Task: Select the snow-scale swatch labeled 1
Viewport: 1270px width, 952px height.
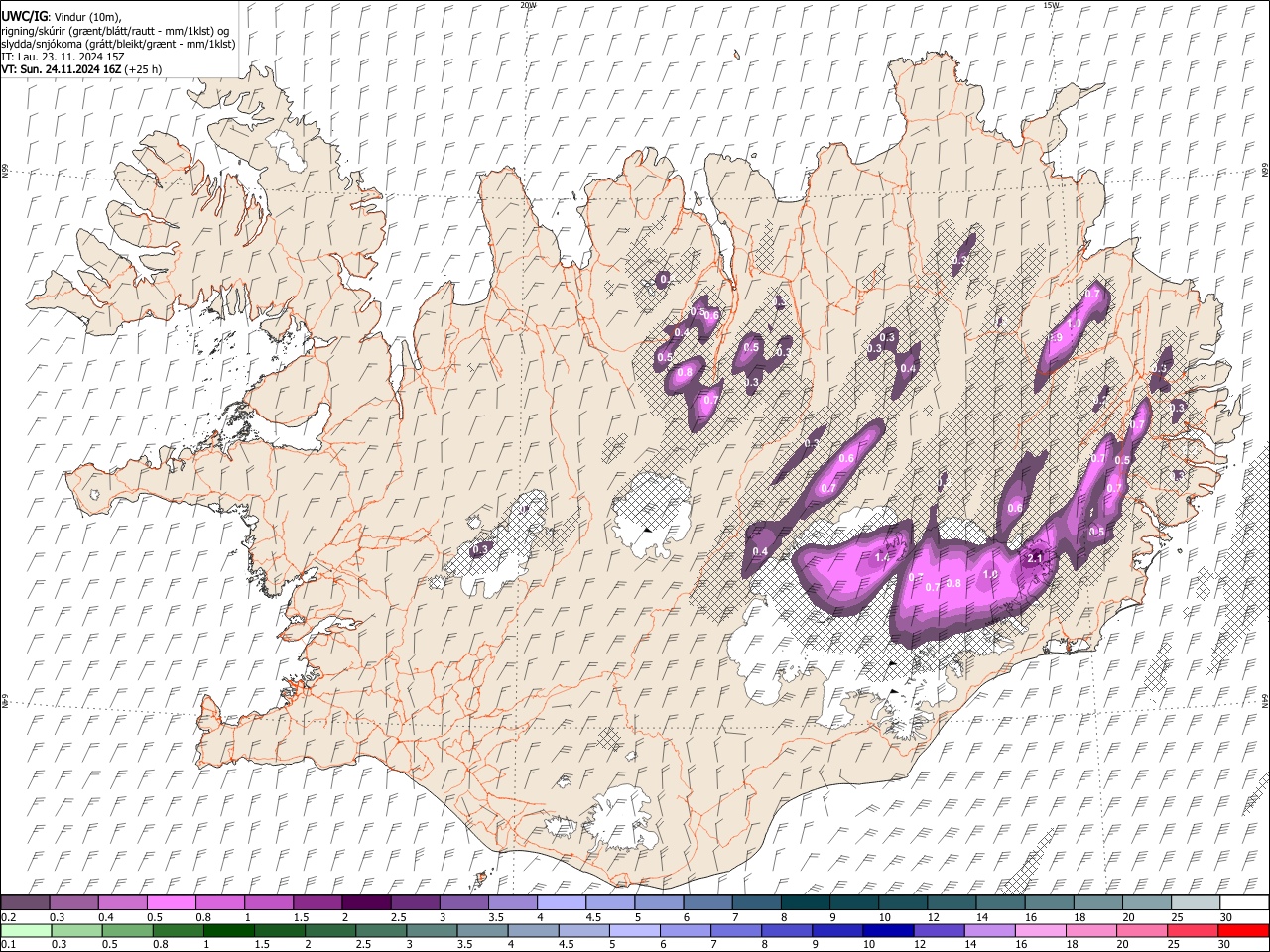Action: click(269, 902)
